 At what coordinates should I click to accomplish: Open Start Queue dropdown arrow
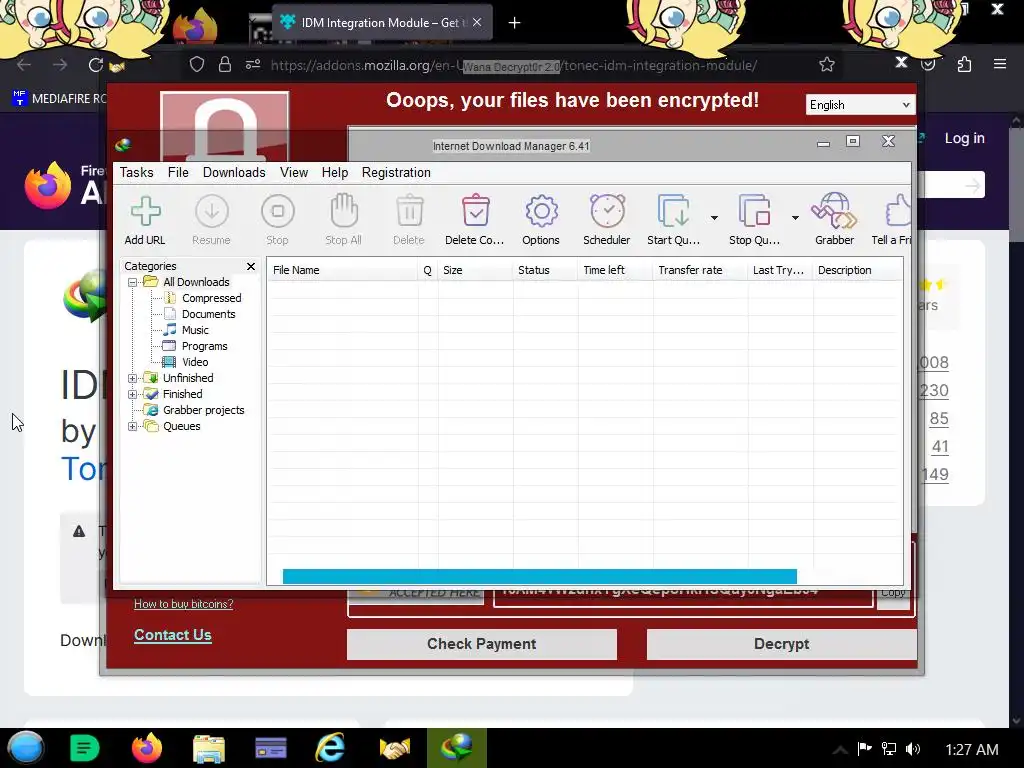click(714, 217)
